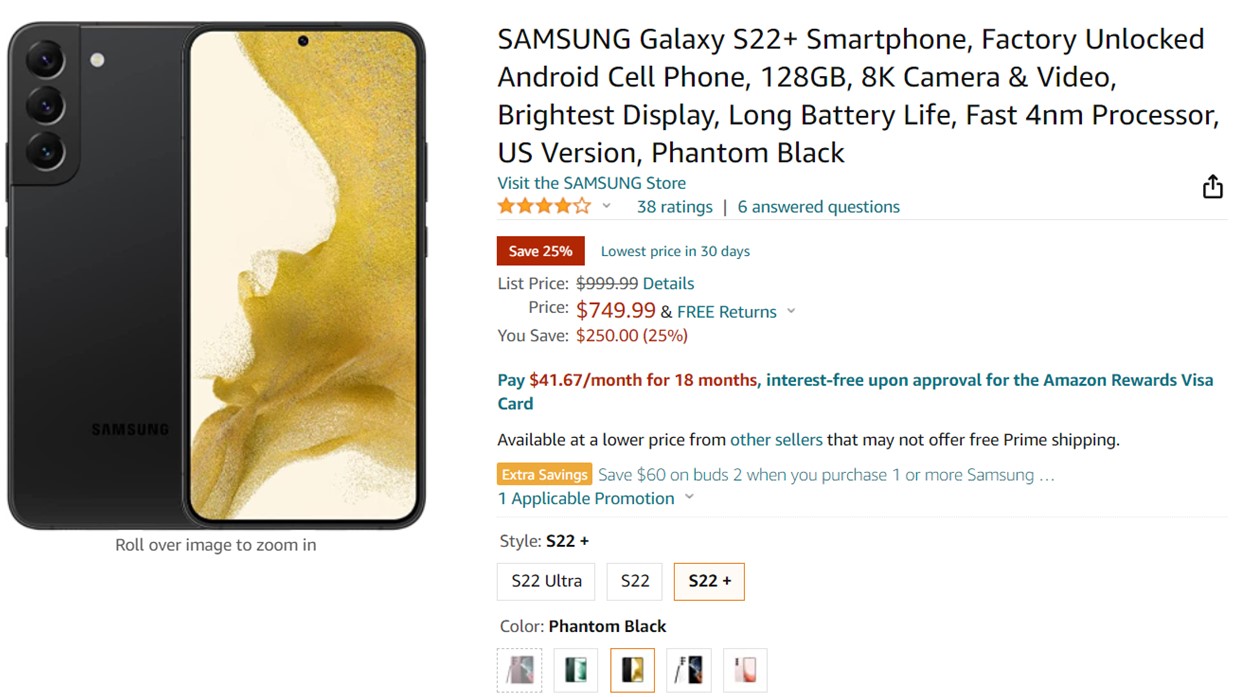Select the Phantom Black color swatch

(x=633, y=670)
